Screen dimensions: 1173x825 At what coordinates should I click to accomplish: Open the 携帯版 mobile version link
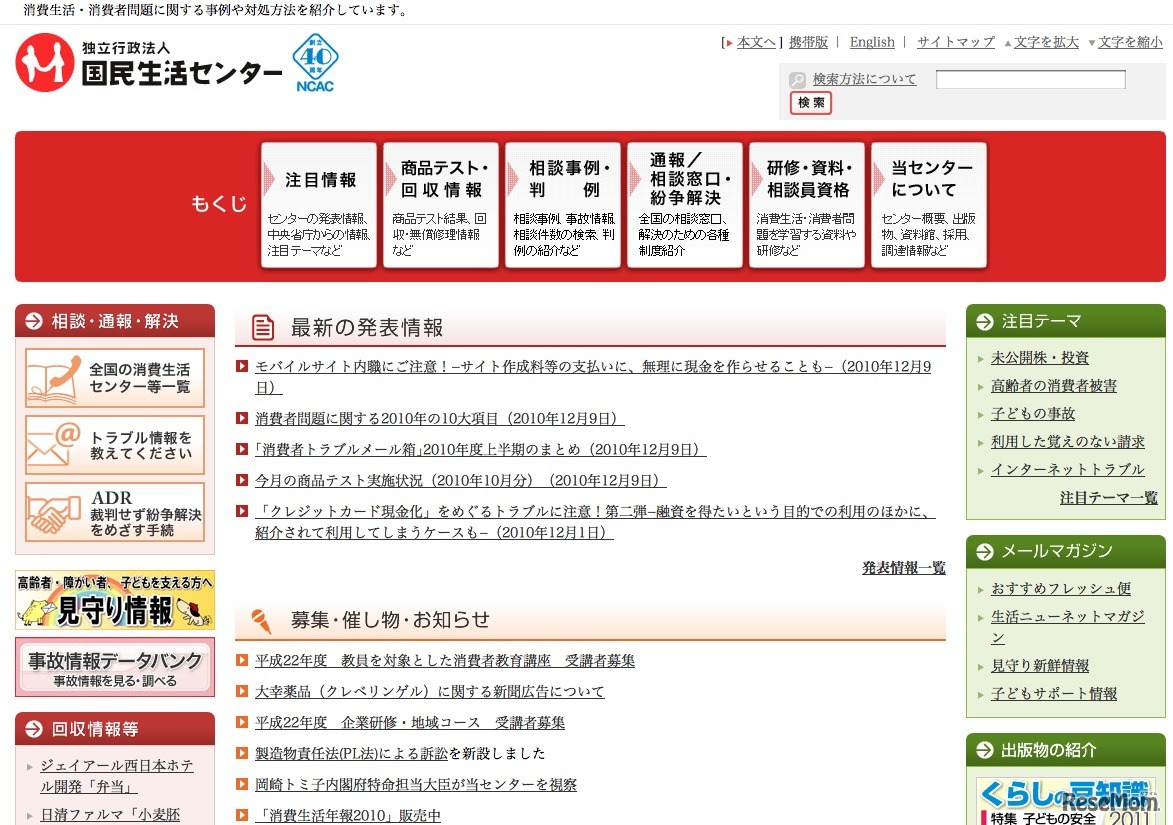808,43
